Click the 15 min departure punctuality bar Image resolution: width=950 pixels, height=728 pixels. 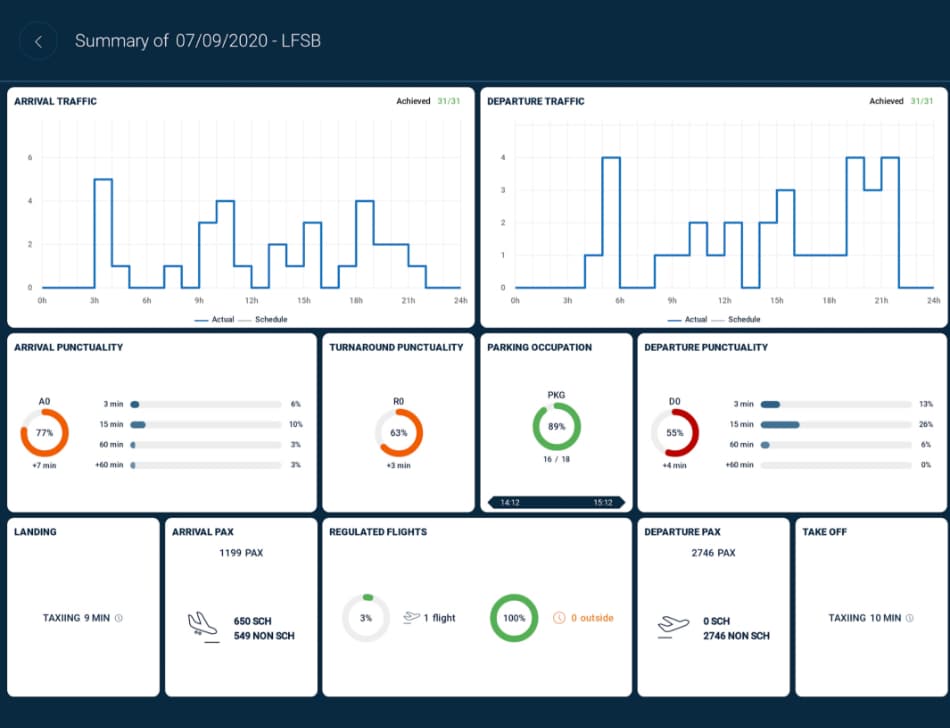[x=836, y=425]
